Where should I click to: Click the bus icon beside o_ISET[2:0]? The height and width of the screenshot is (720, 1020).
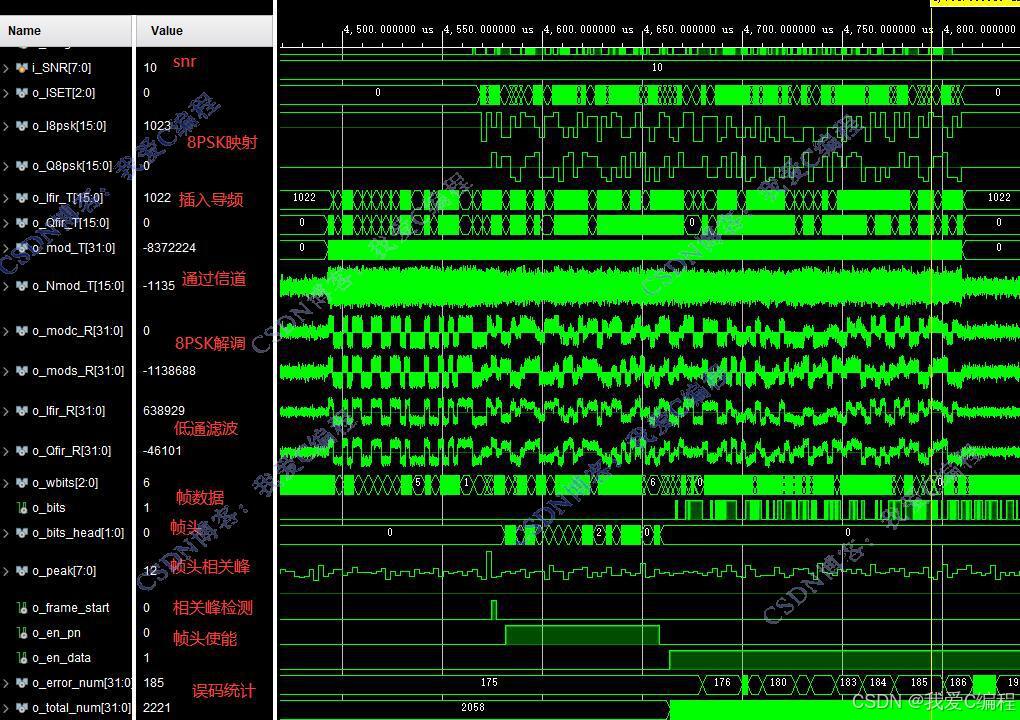21,93
